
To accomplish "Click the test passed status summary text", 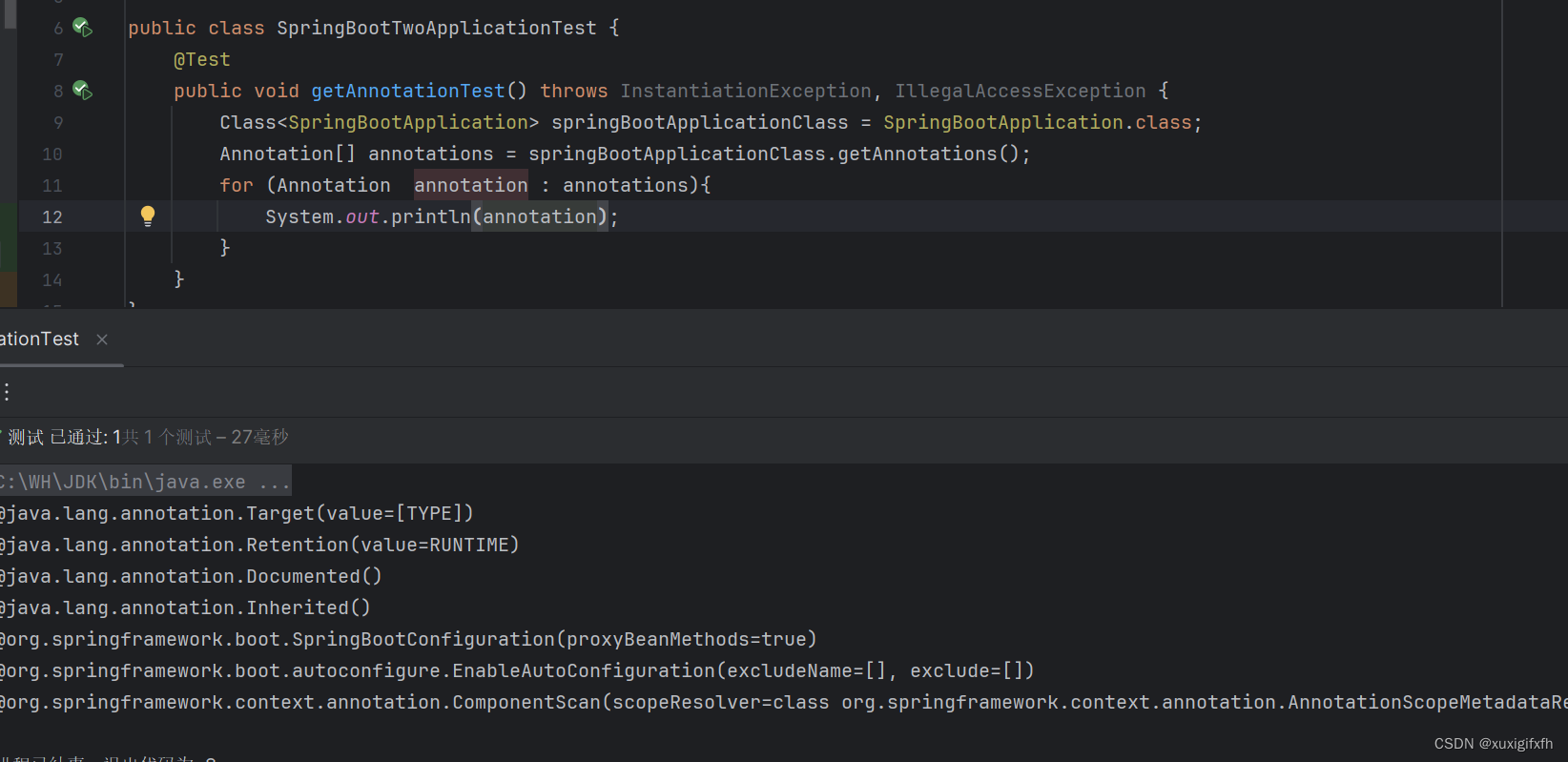I will (147, 437).
